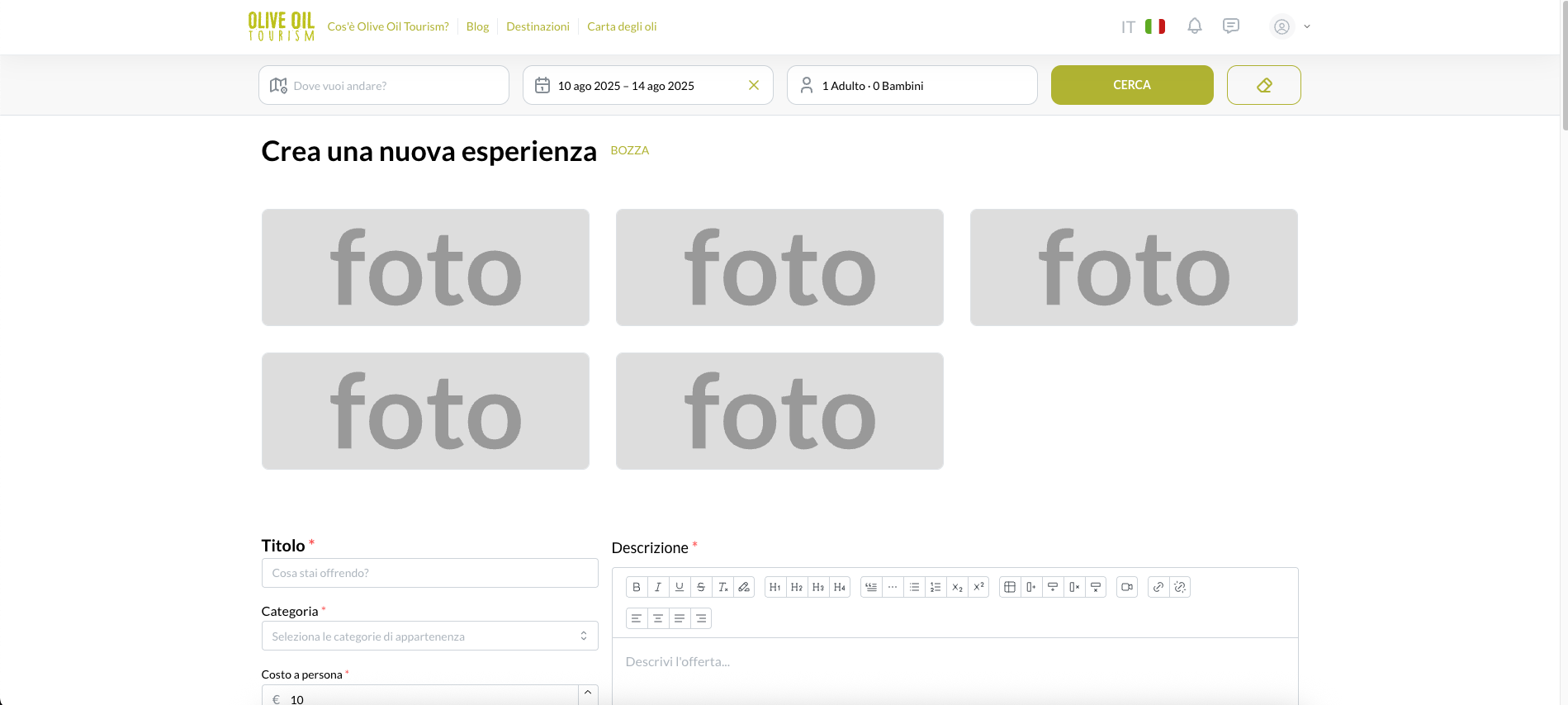Click the insert video icon
The image size is (1568, 705).
pyautogui.click(x=1126, y=587)
